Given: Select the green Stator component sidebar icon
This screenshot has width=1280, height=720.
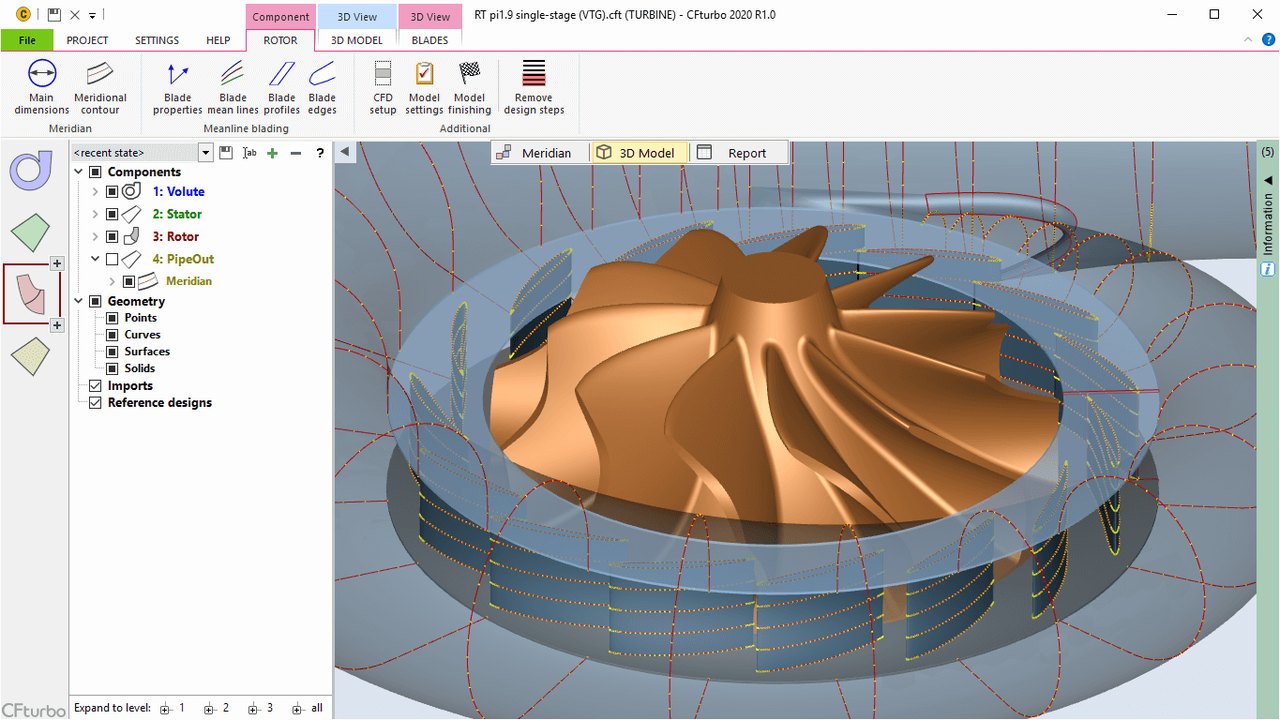Looking at the screenshot, I should click(x=31, y=231).
